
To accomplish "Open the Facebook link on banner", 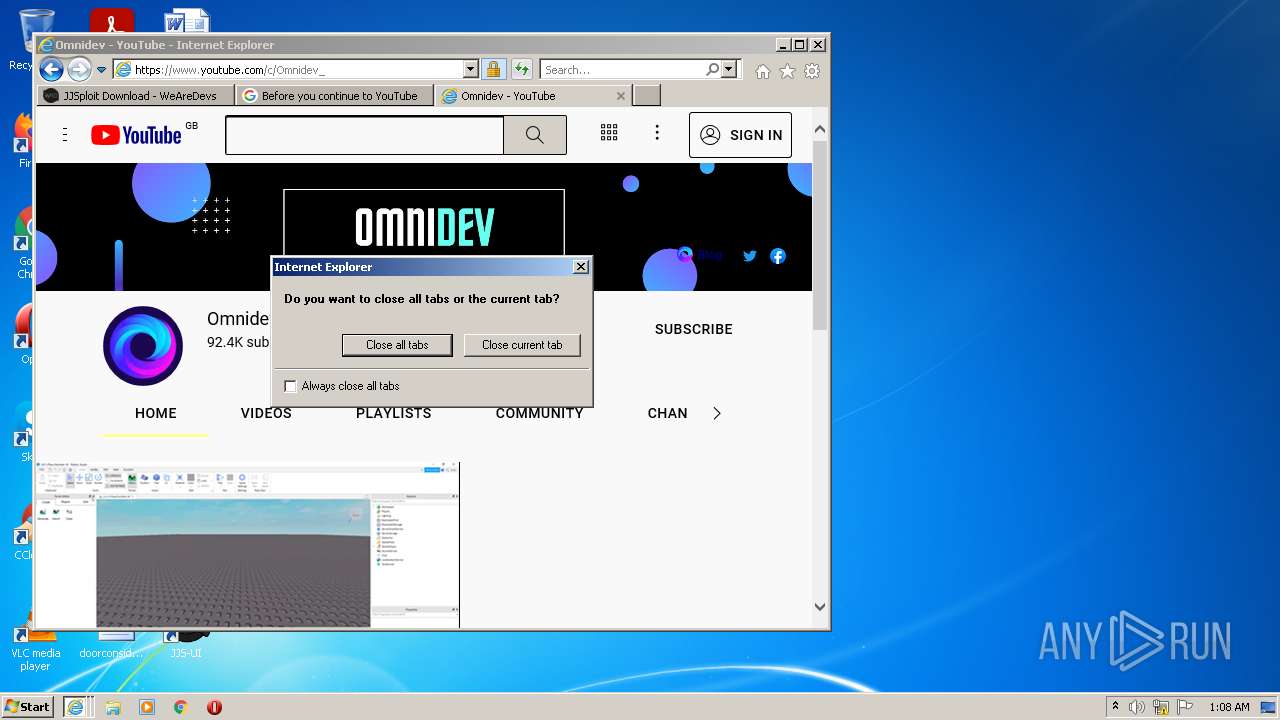I will click(x=778, y=256).
